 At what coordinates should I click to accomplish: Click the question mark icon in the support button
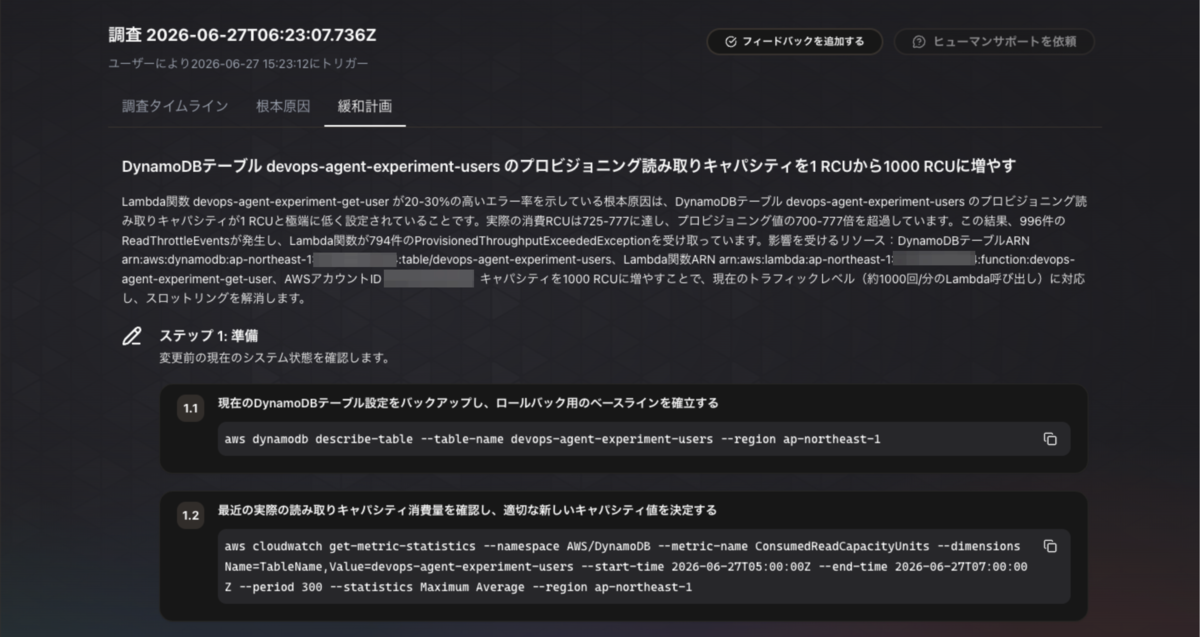[918, 42]
